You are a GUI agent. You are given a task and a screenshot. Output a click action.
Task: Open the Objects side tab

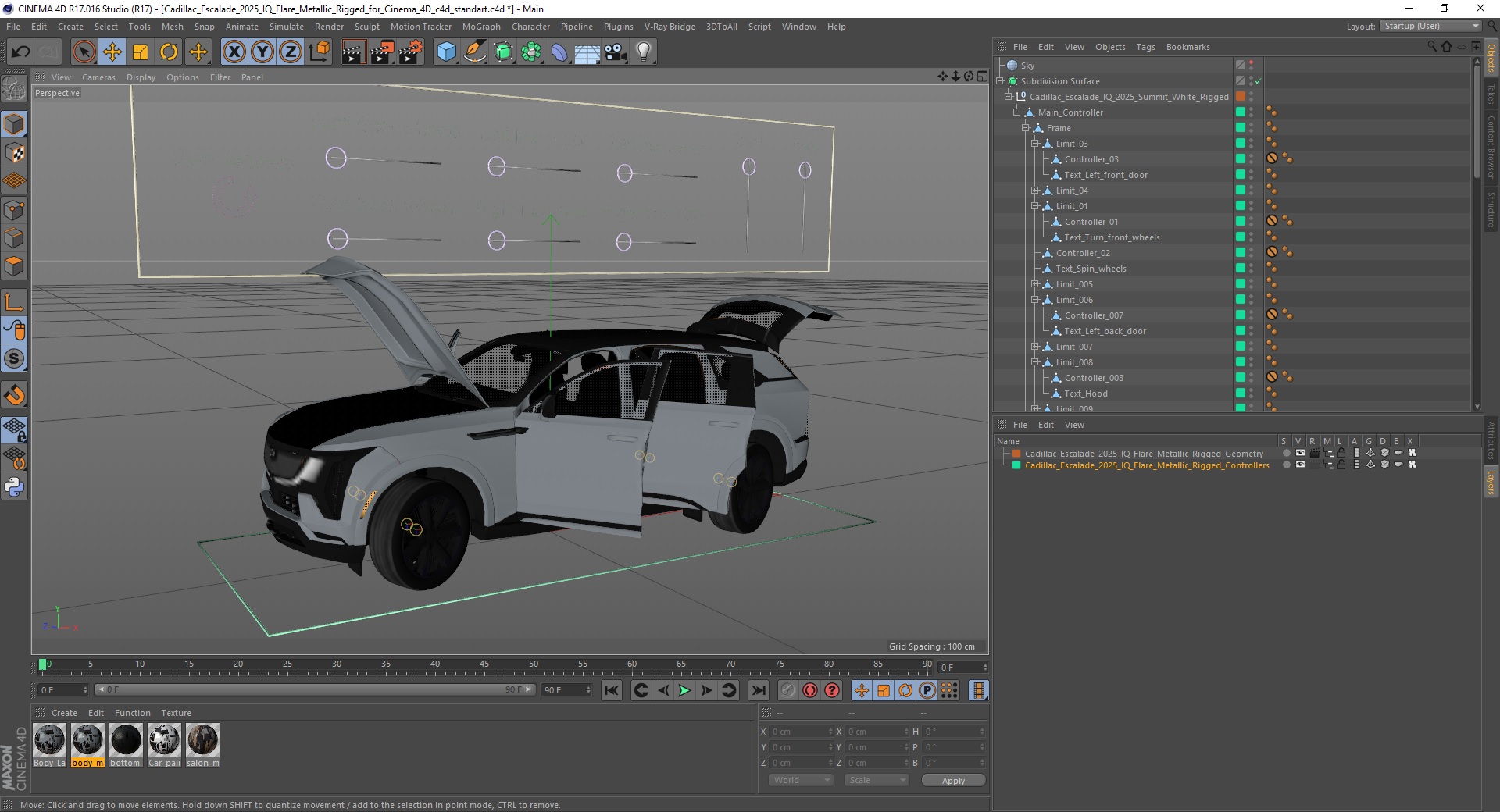pos(1491,58)
